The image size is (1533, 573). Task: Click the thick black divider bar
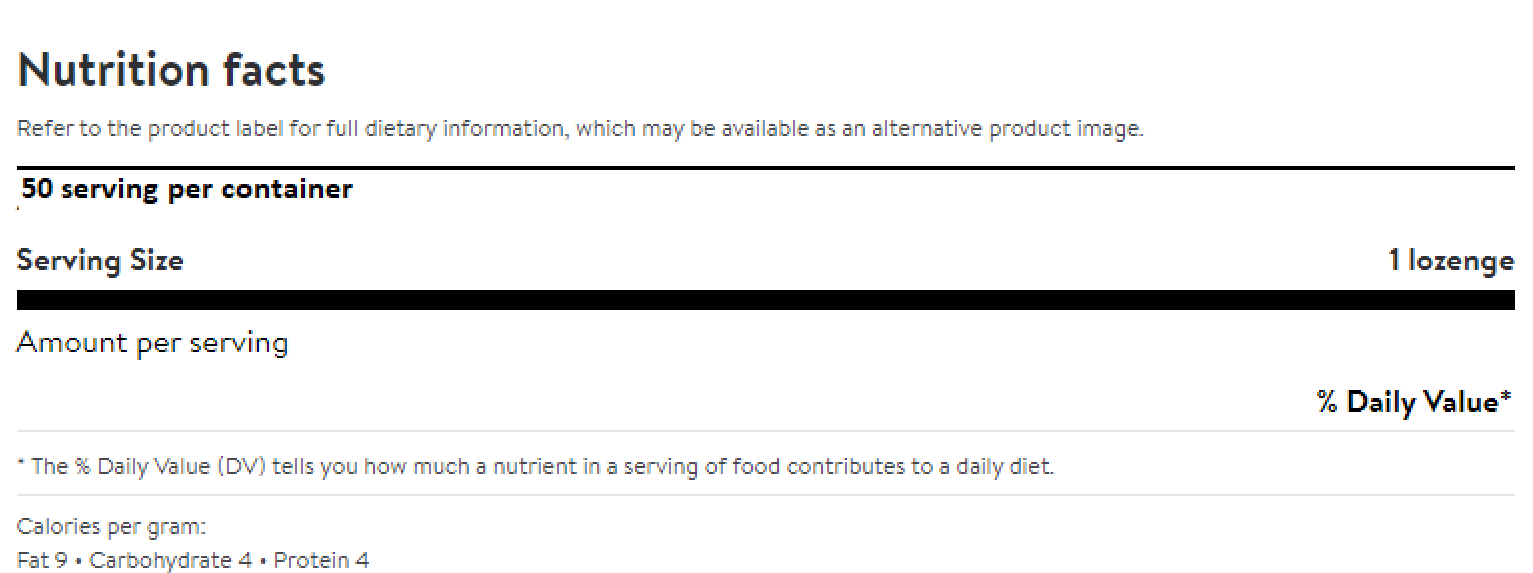pos(765,300)
